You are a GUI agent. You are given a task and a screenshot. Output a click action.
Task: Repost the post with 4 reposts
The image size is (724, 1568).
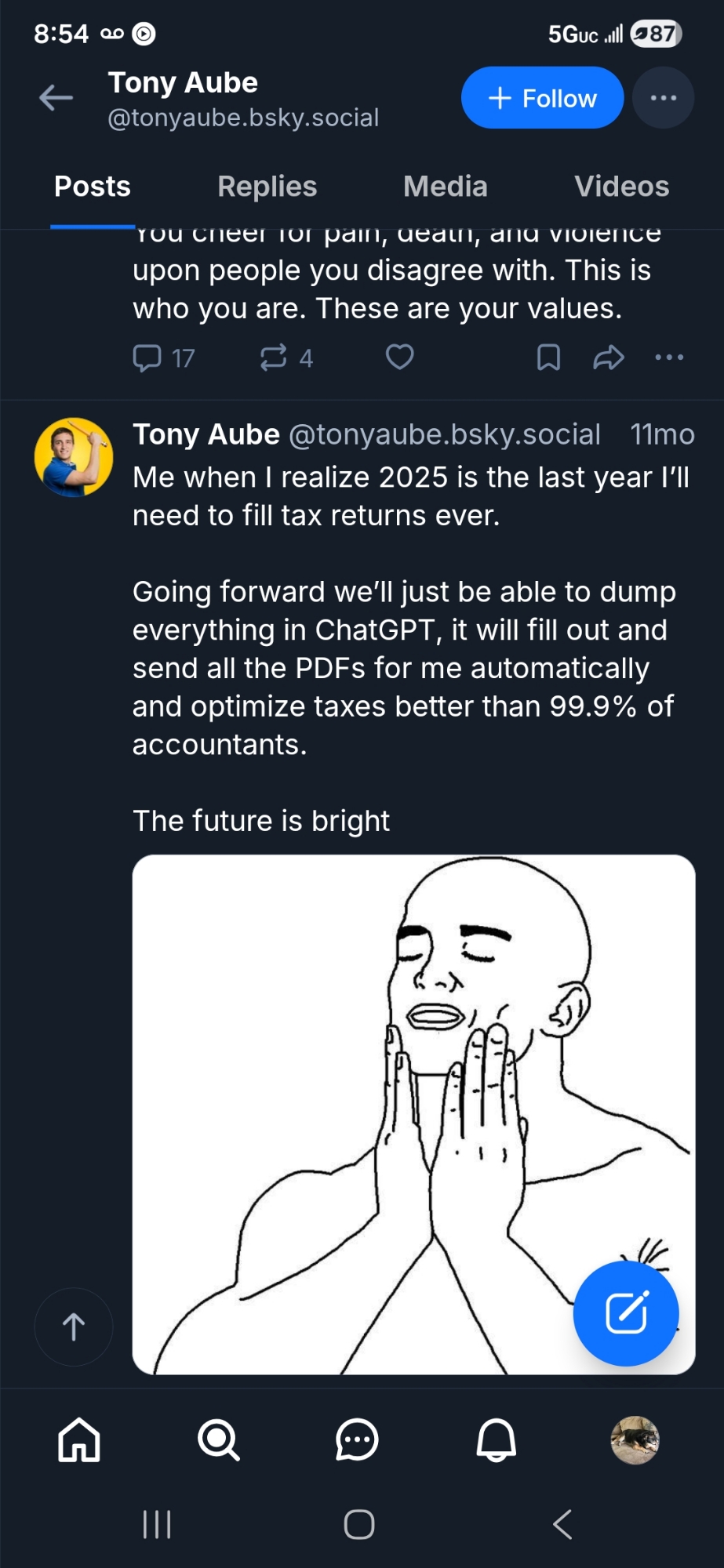click(x=274, y=358)
